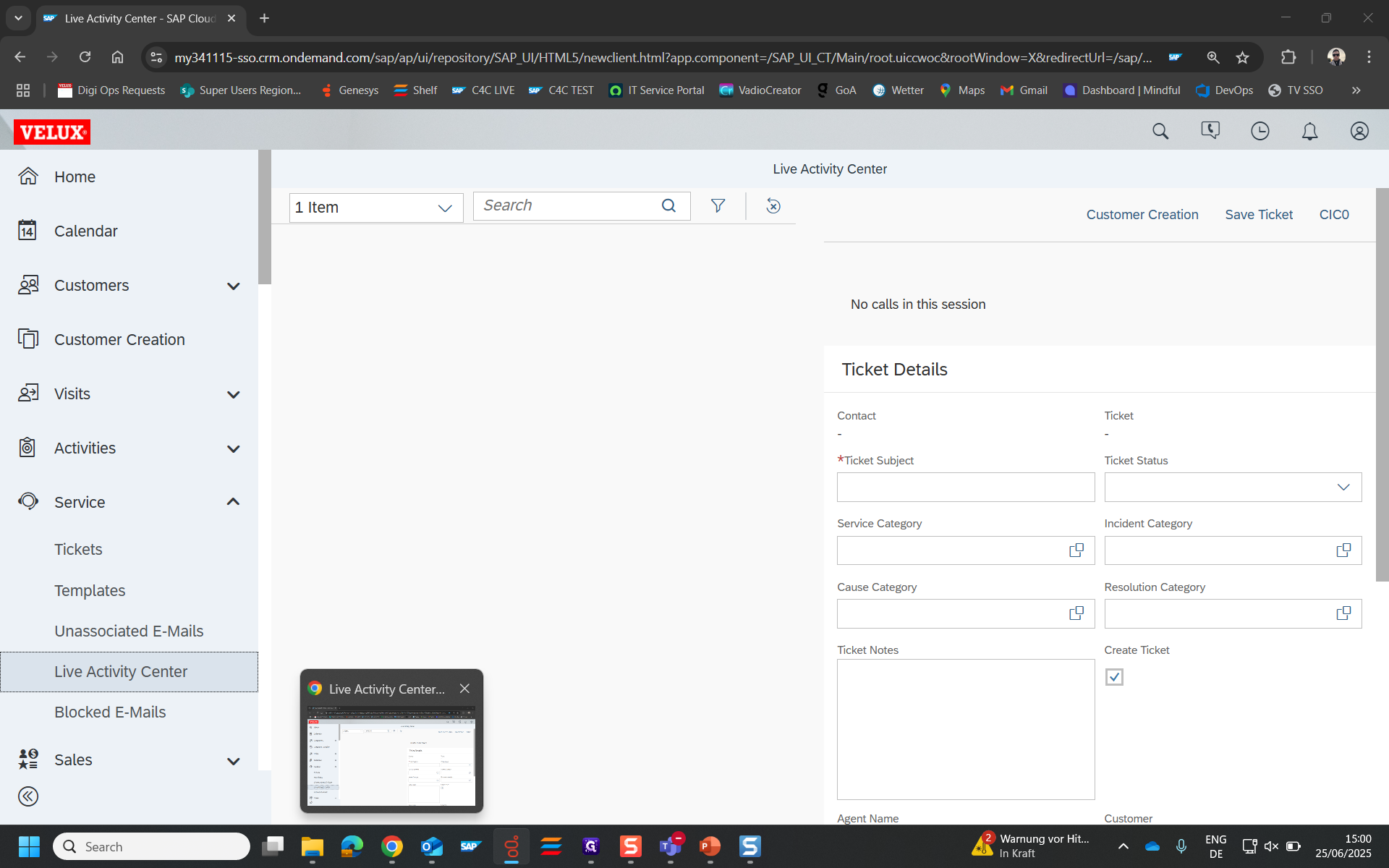The image size is (1389, 868).
Task: Bookmark this page with the star icon
Action: tap(1242, 57)
